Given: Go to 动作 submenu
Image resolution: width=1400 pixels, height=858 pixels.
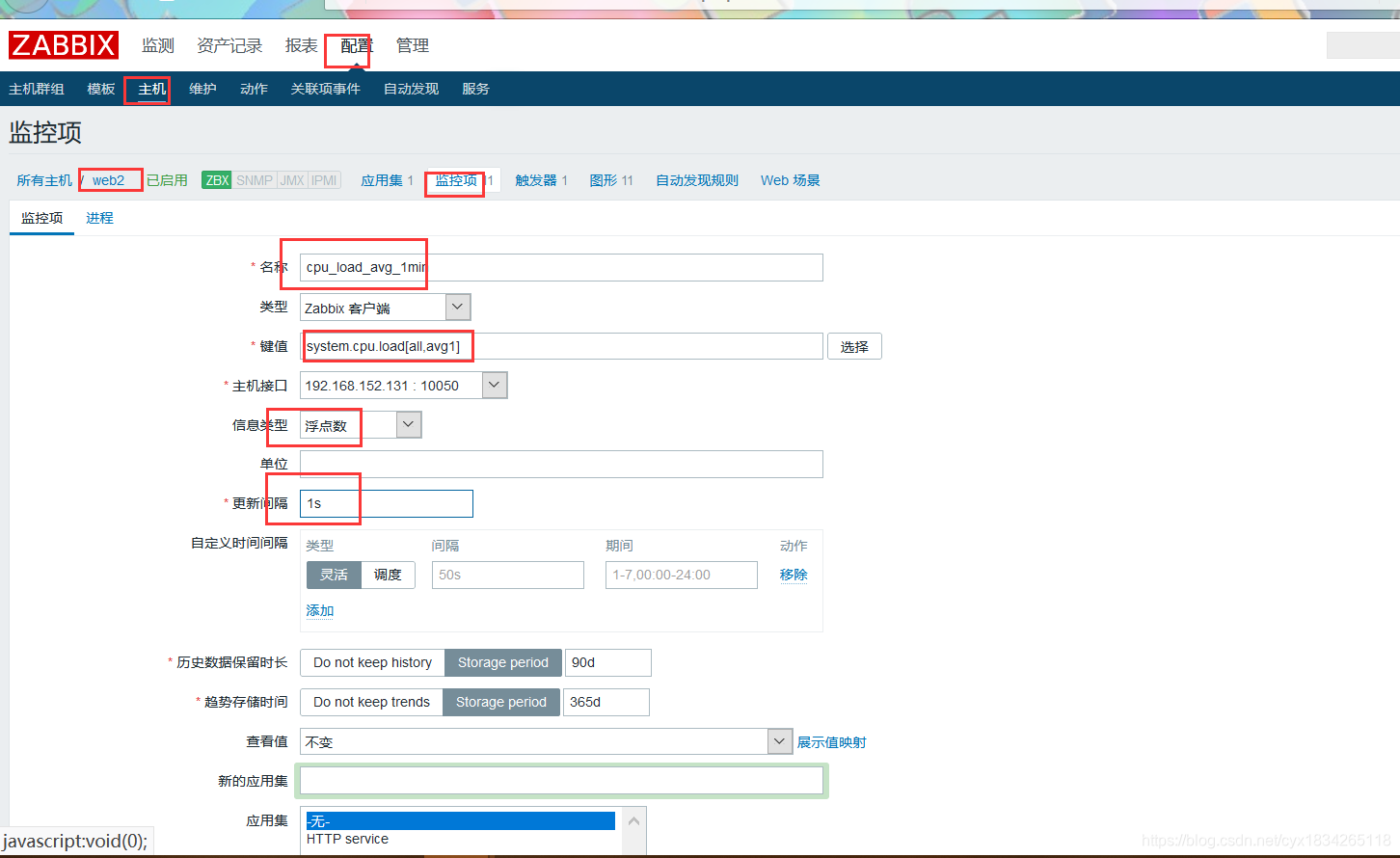Looking at the screenshot, I should pos(254,89).
